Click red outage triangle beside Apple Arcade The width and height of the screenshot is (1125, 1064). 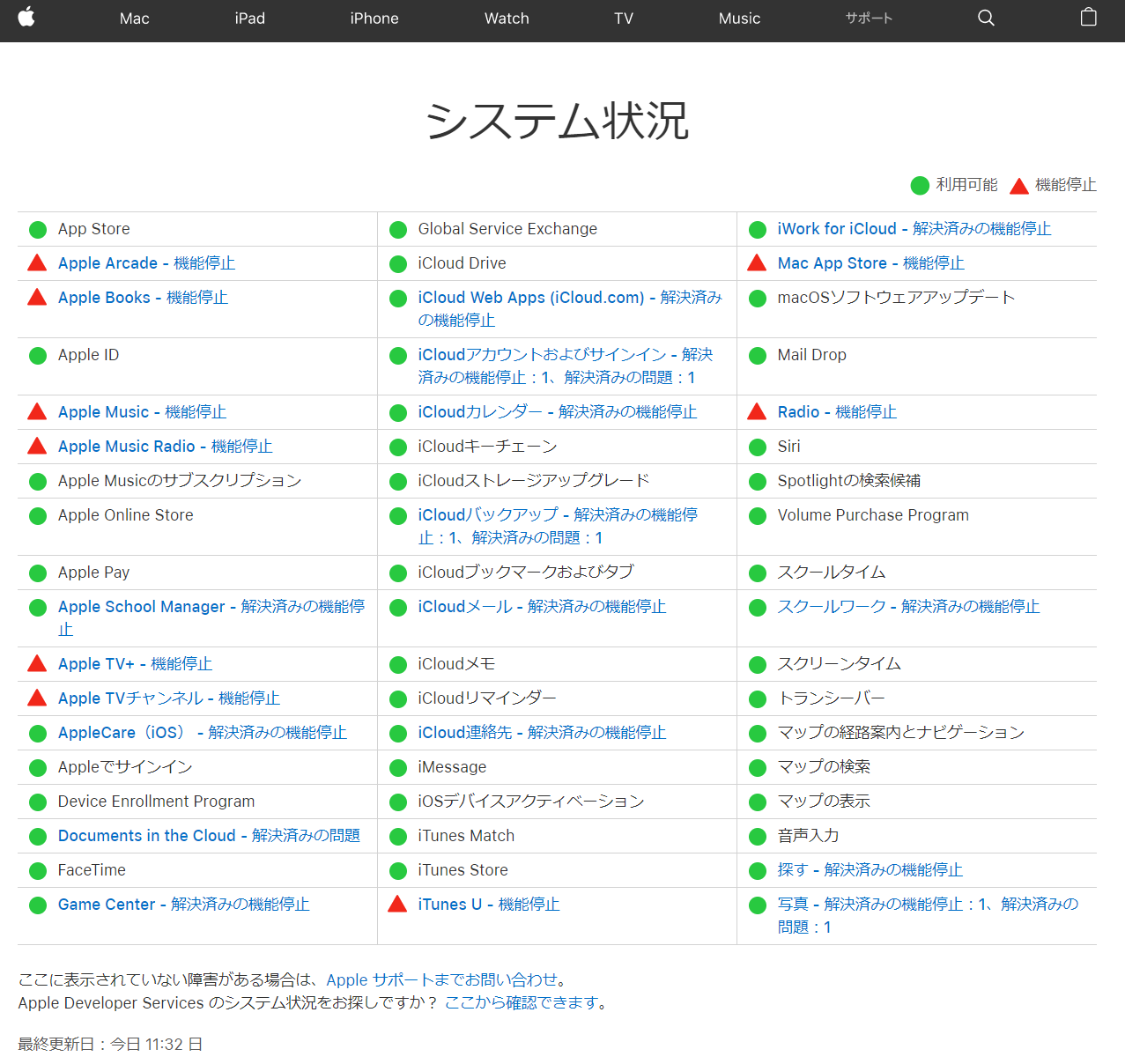(37, 262)
